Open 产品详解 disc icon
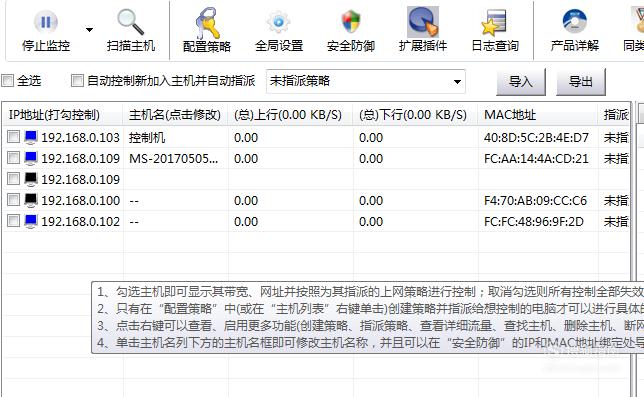644x397 pixels. (575, 22)
